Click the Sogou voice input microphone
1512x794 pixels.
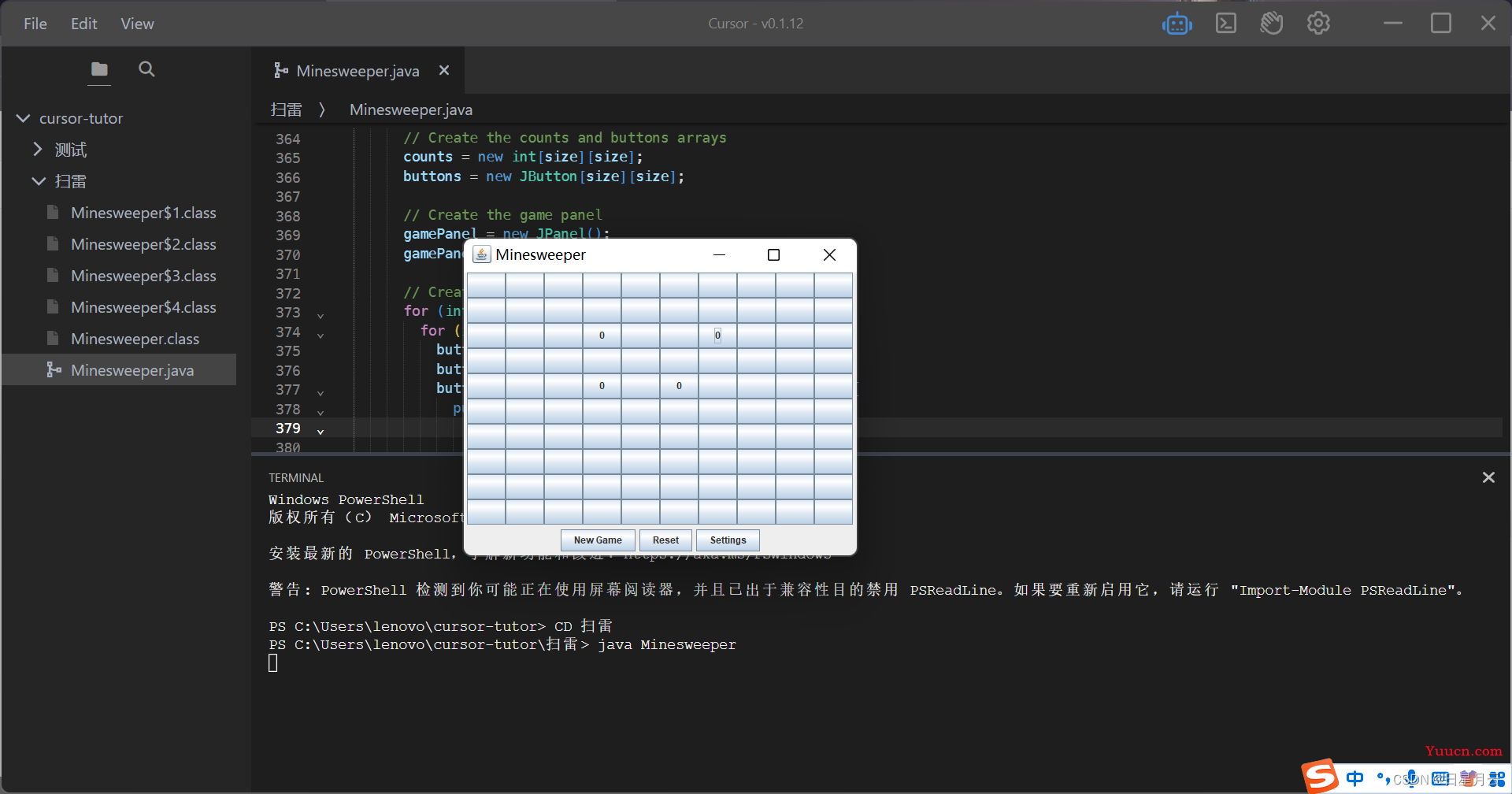pos(1413,778)
